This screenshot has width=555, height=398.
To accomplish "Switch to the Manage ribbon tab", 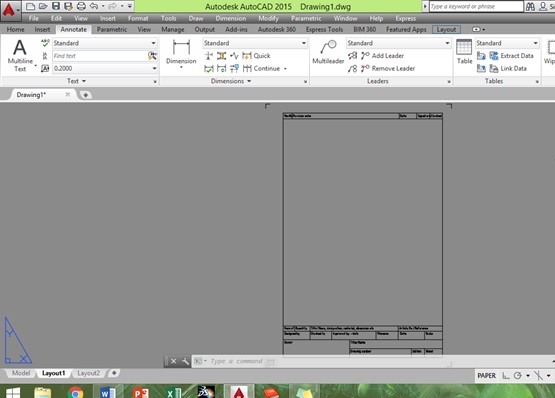I will 172,29.
